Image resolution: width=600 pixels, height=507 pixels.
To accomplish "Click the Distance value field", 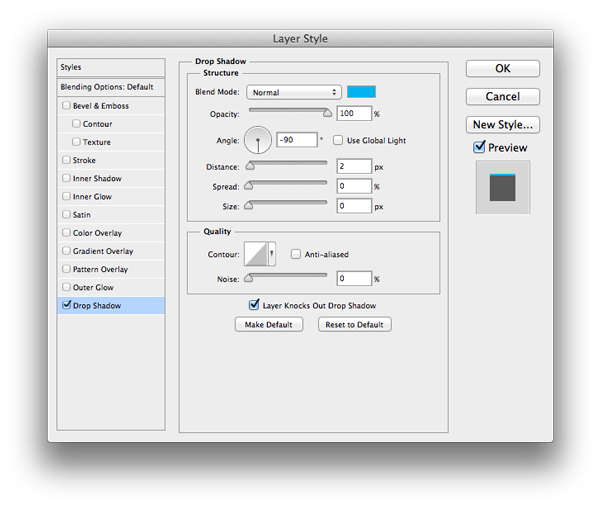I will pyautogui.click(x=354, y=166).
